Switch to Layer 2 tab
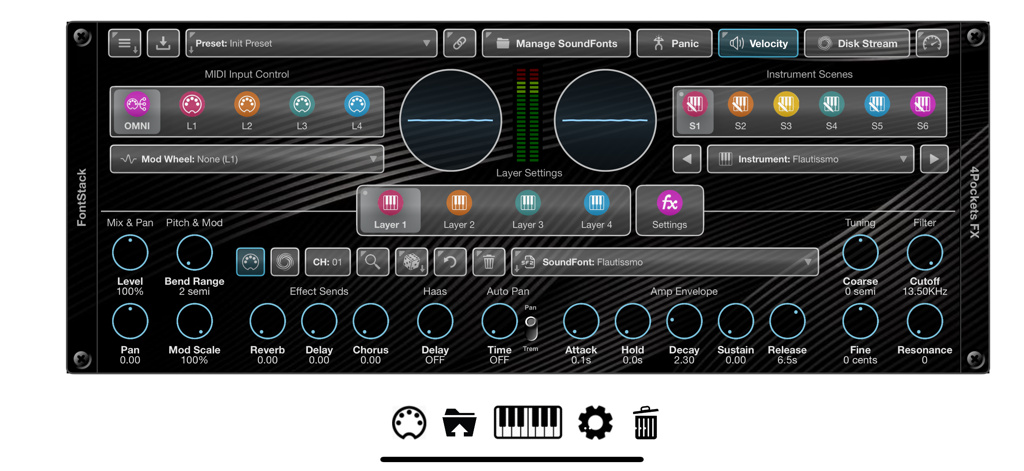The height and width of the screenshot is (471, 1024). pyautogui.click(x=459, y=210)
